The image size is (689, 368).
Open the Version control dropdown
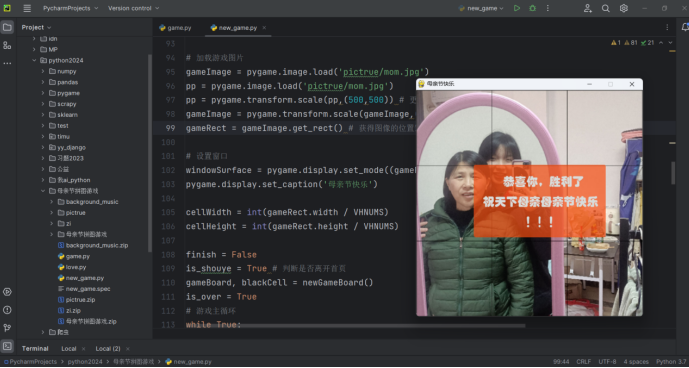(134, 8)
